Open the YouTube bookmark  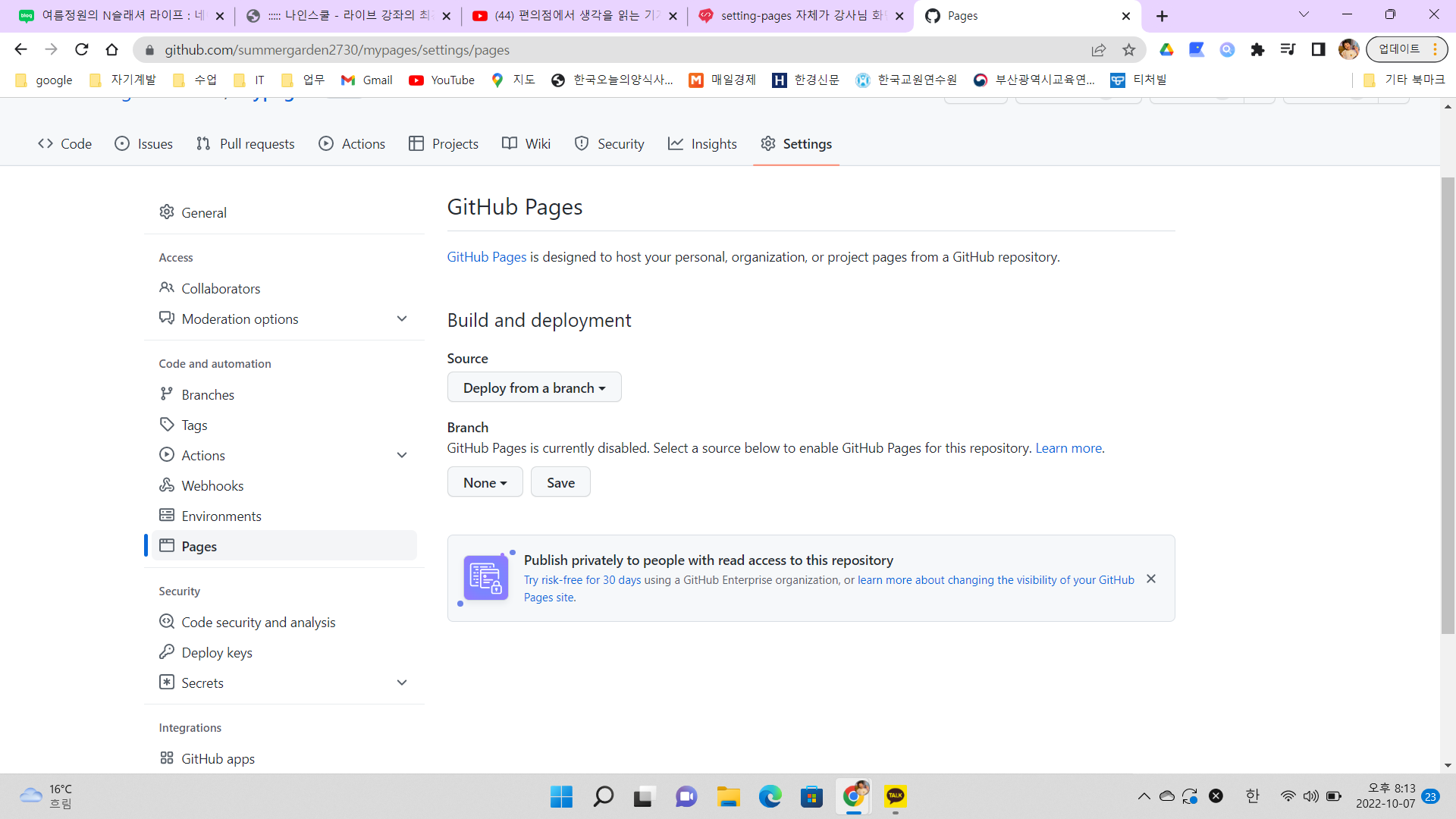click(441, 80)
